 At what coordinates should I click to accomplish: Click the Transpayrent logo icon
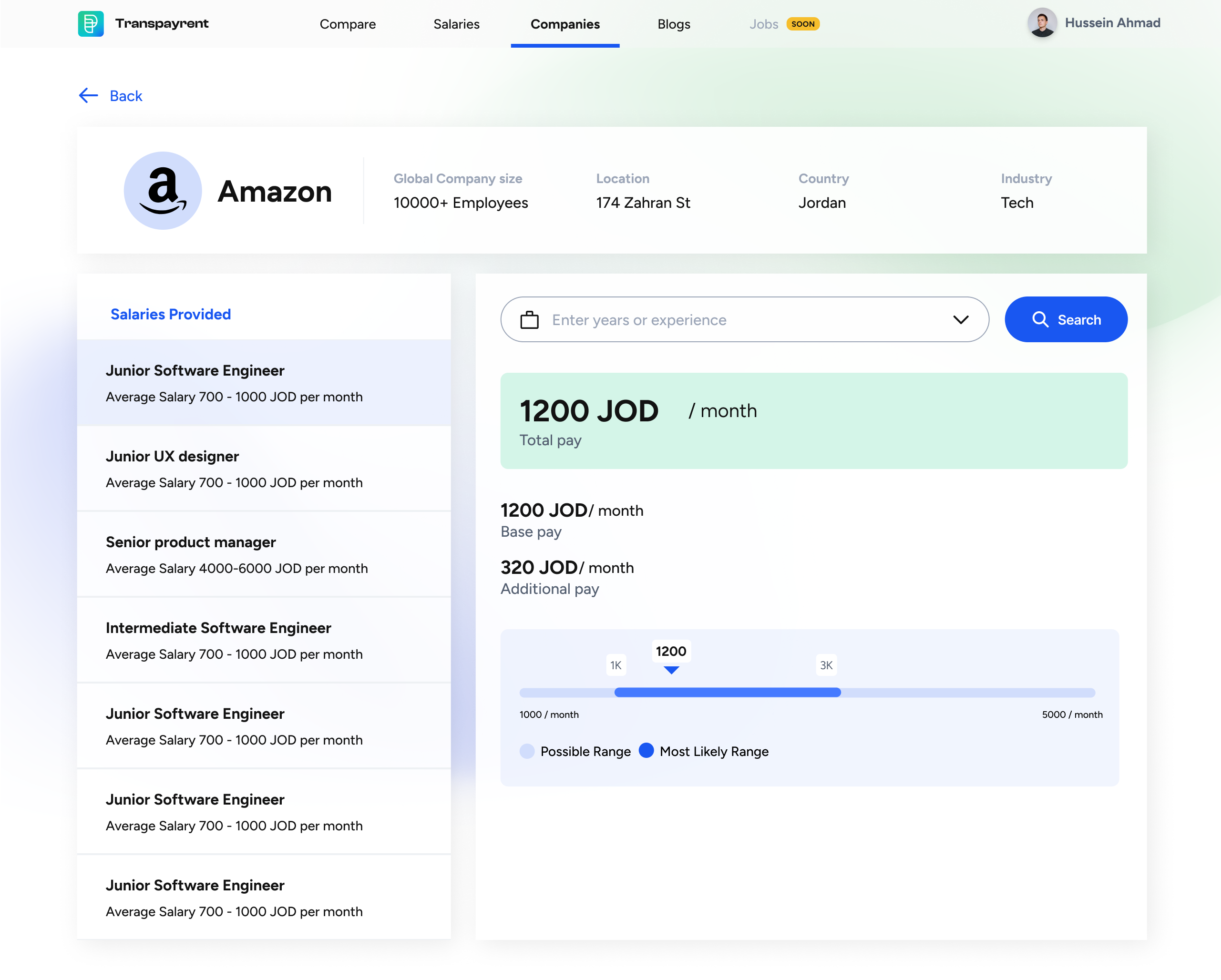(x=91, y=24)
